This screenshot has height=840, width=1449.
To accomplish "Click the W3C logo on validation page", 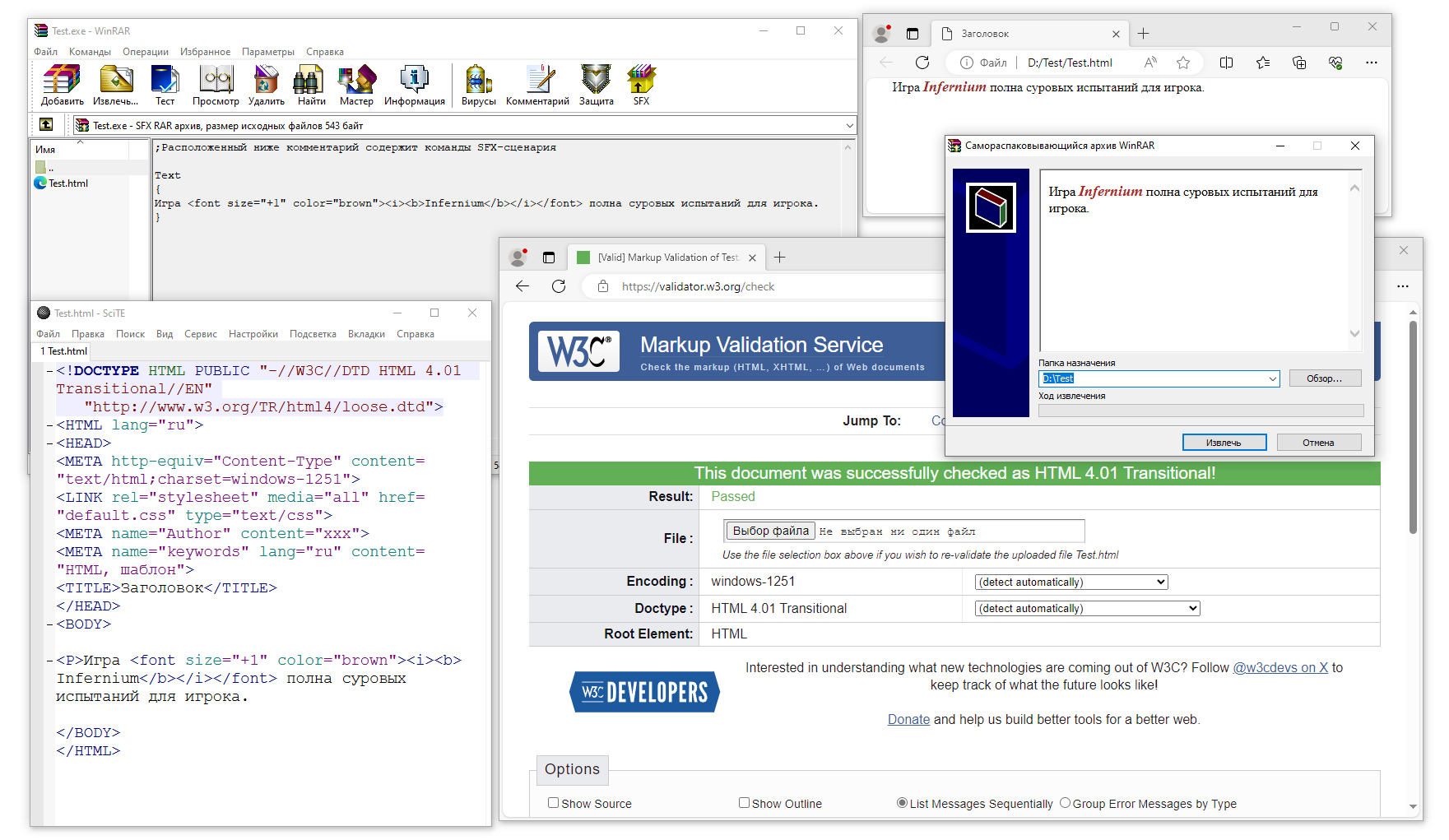I will click(579, 351).
